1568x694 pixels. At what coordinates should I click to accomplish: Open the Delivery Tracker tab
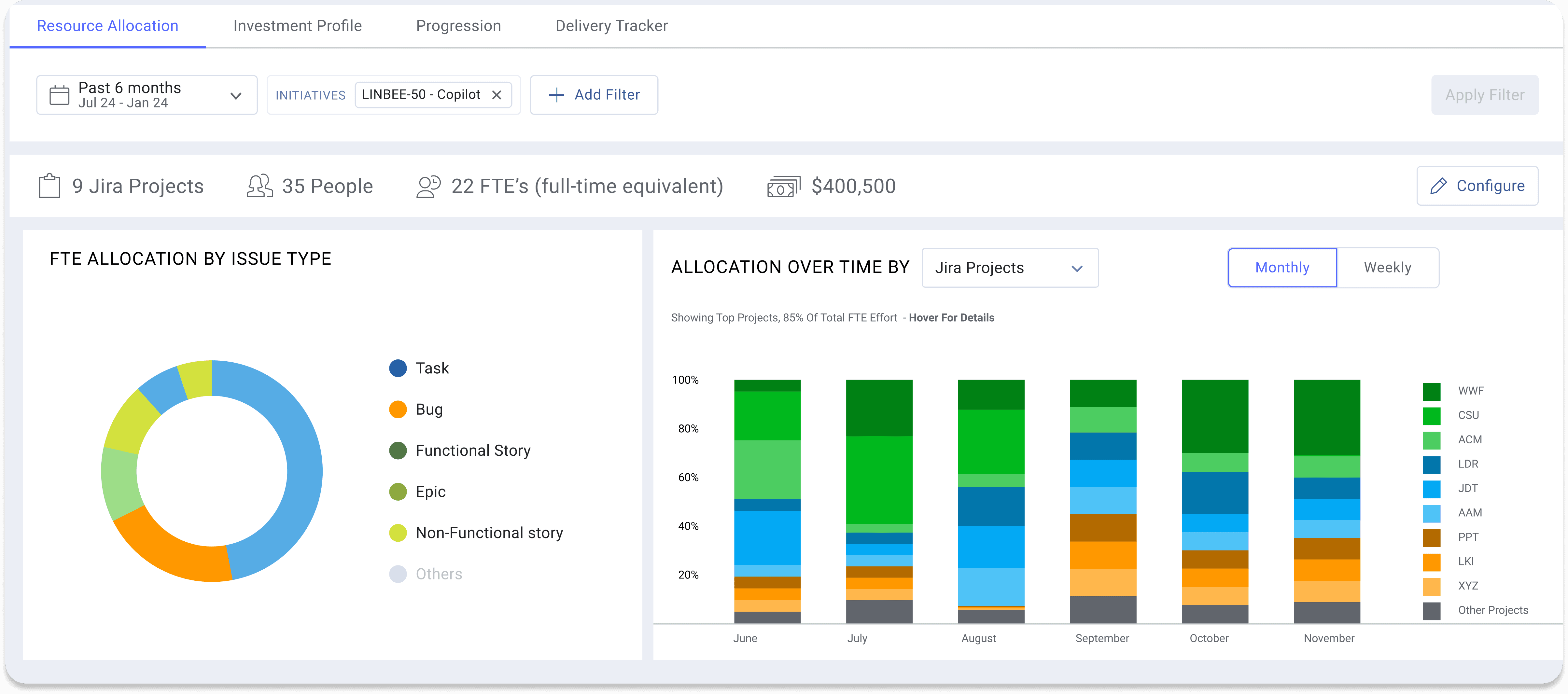pyautogui.click(x=611, y=26)
